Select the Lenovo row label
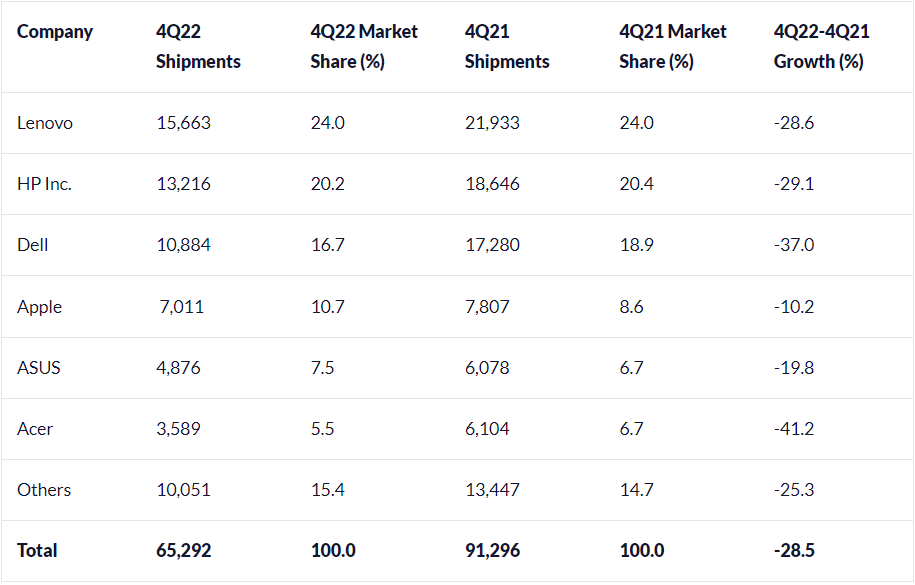 click(x=45, y=123)
